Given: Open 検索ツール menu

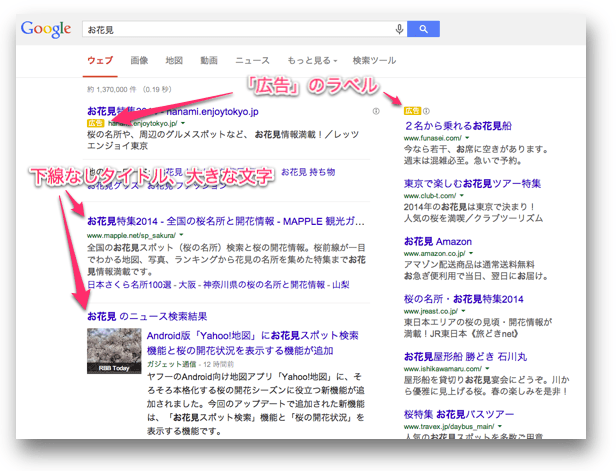Looking at the screenshot, I should coord(374,60).
